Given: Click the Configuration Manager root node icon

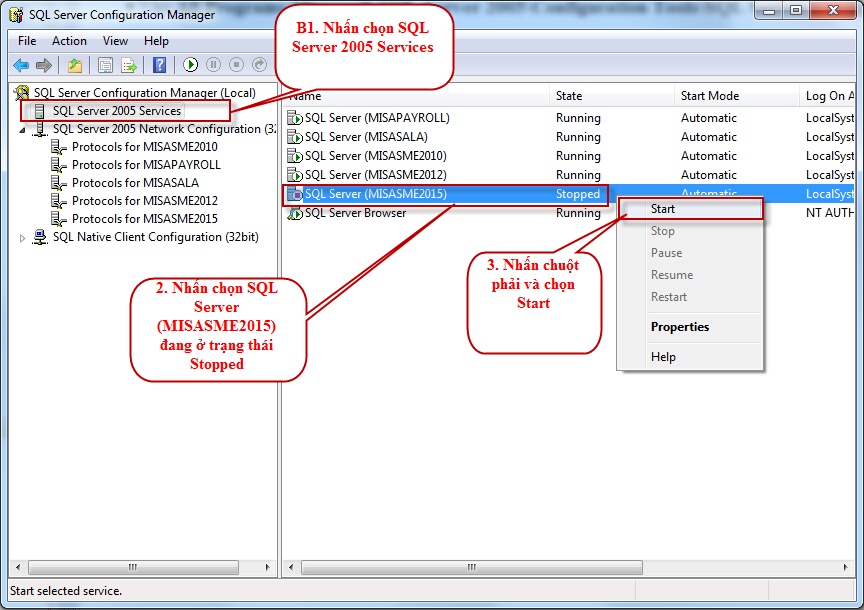Looking at the screenshot, I should tap(21, 93).
